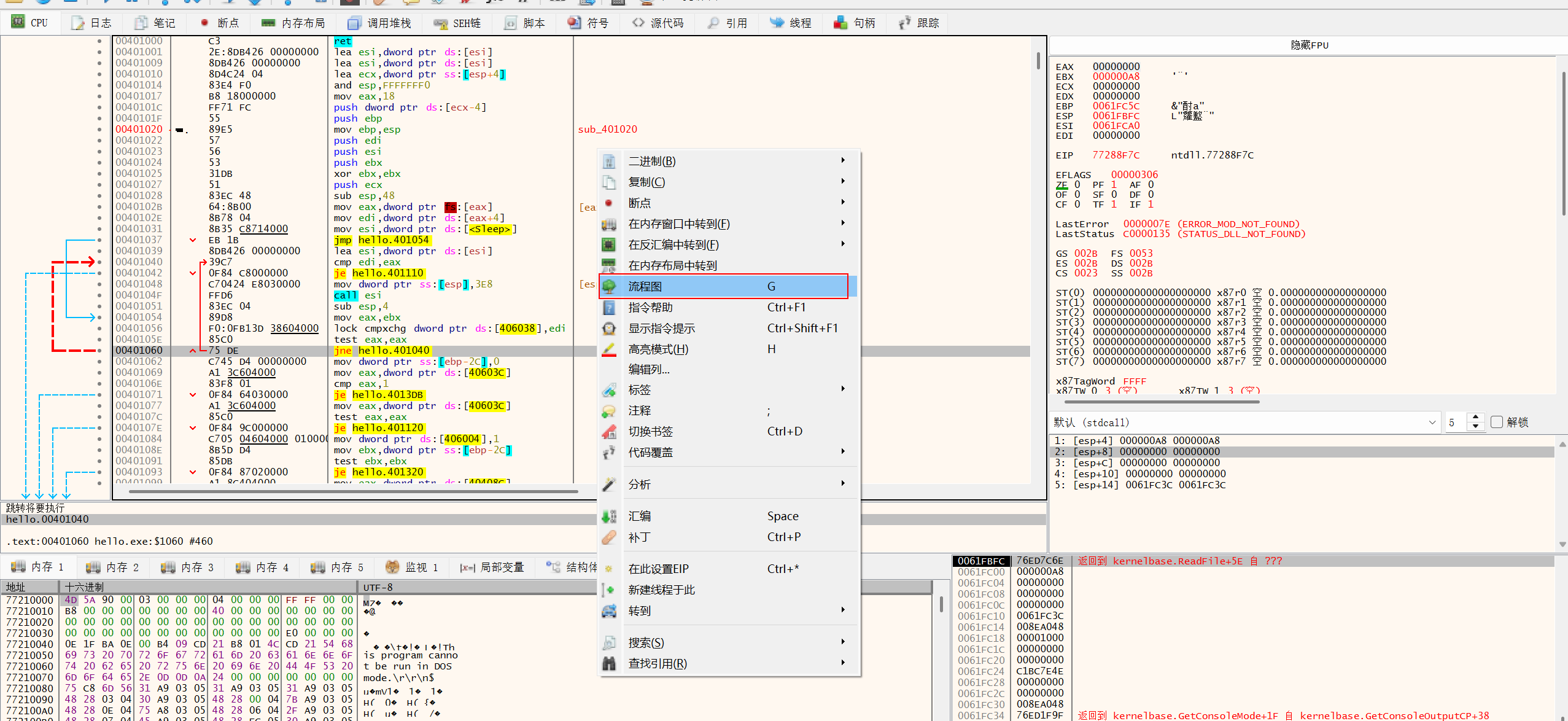Open the 默认 (stdcall) calling convention dropdown
Image resolution: width=1568 pixels, height=721 pixels.
point(1245,422)
